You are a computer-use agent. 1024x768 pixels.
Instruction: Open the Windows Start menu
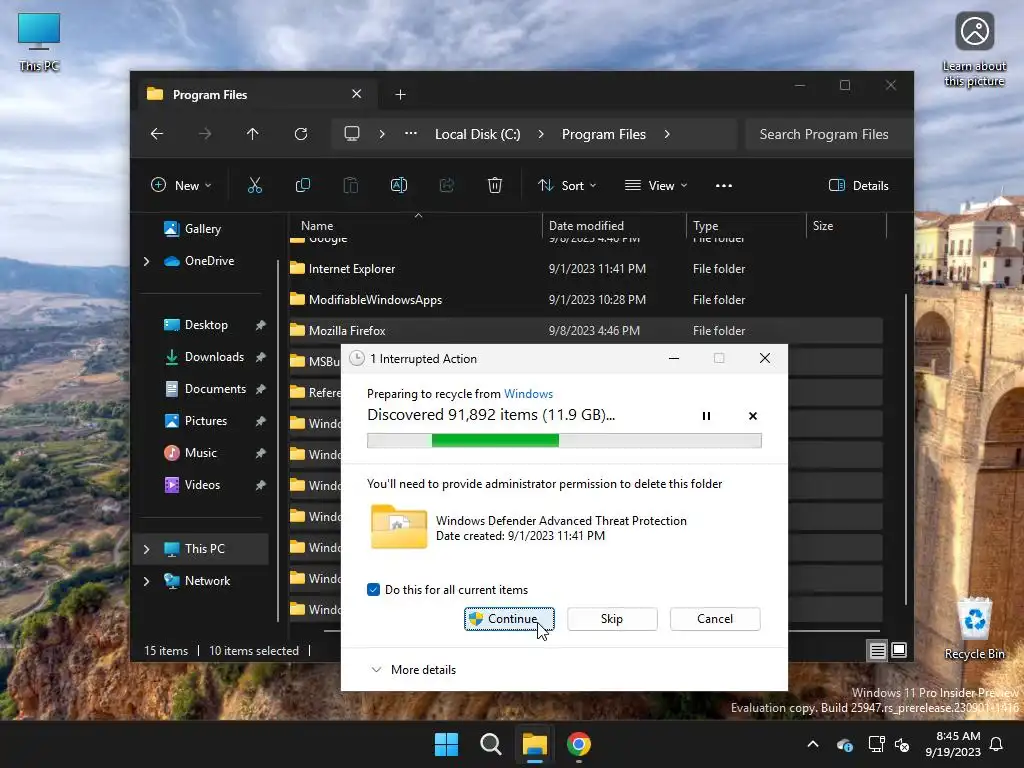(447, 744)
